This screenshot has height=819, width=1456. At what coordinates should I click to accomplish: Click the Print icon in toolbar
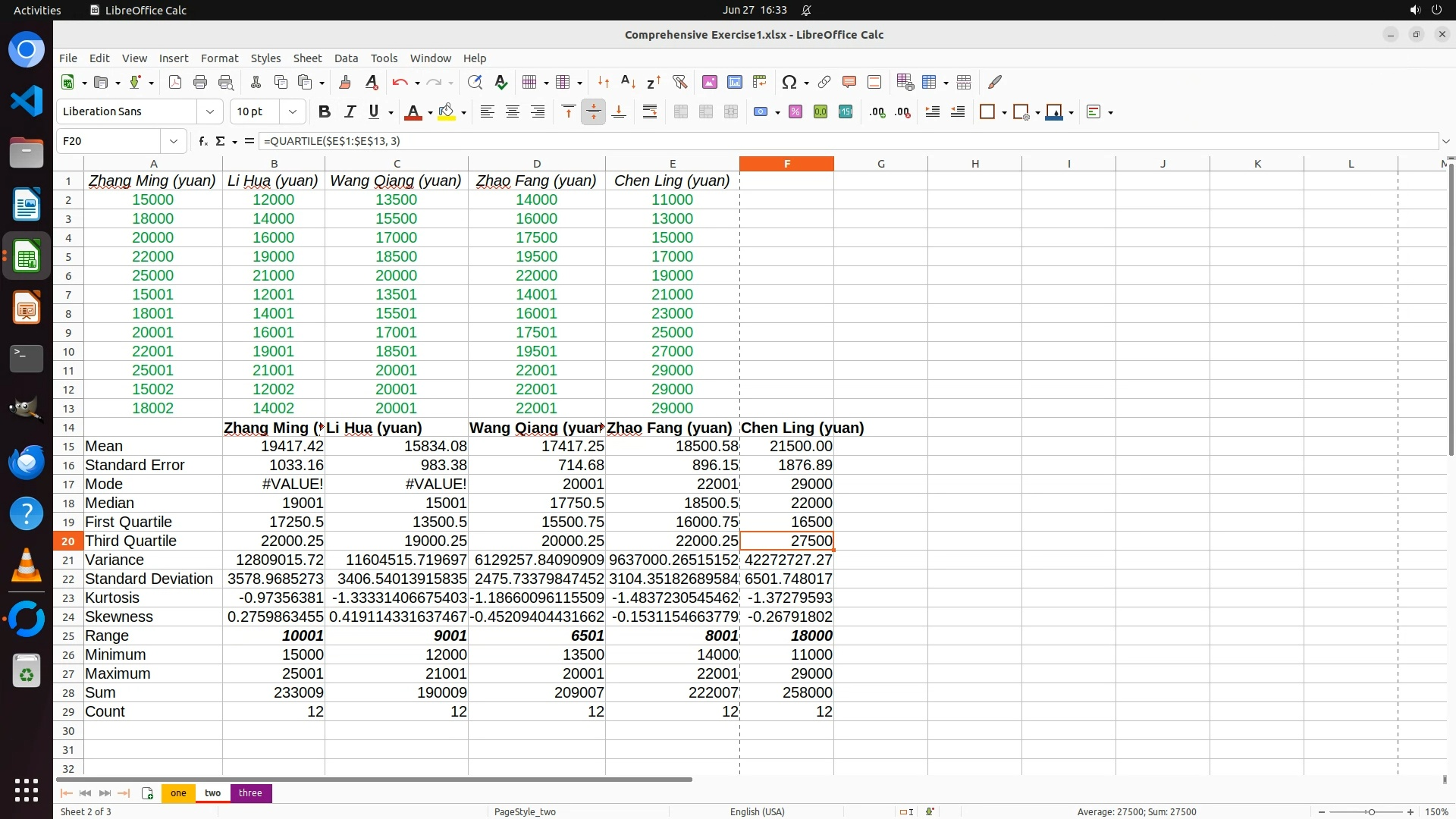click(200, 82)
